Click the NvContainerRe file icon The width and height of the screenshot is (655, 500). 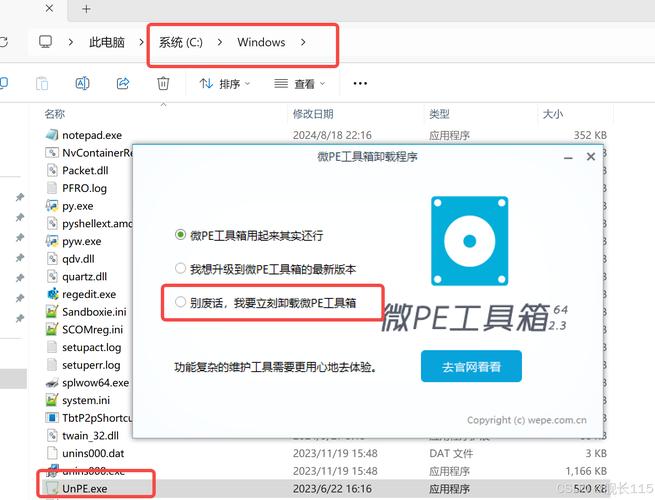click(x=52, y=152)
